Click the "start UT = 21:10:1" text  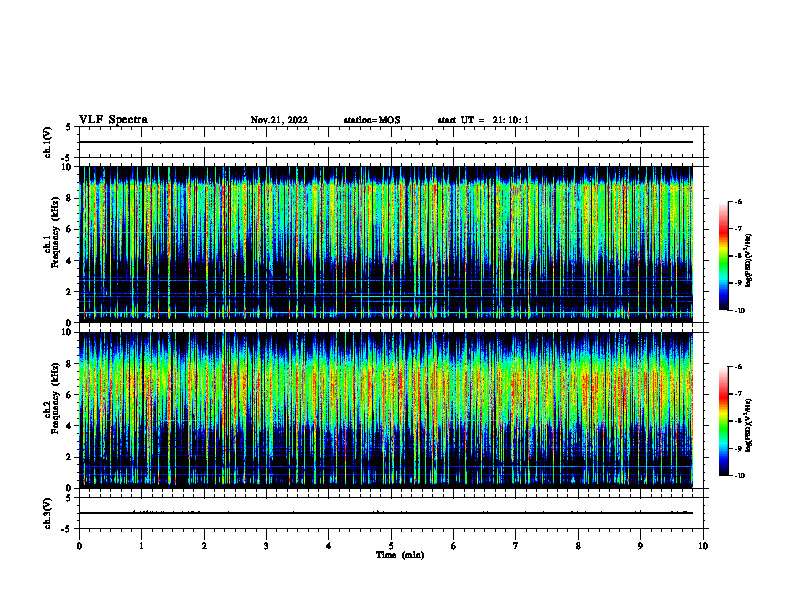point(483,120)
